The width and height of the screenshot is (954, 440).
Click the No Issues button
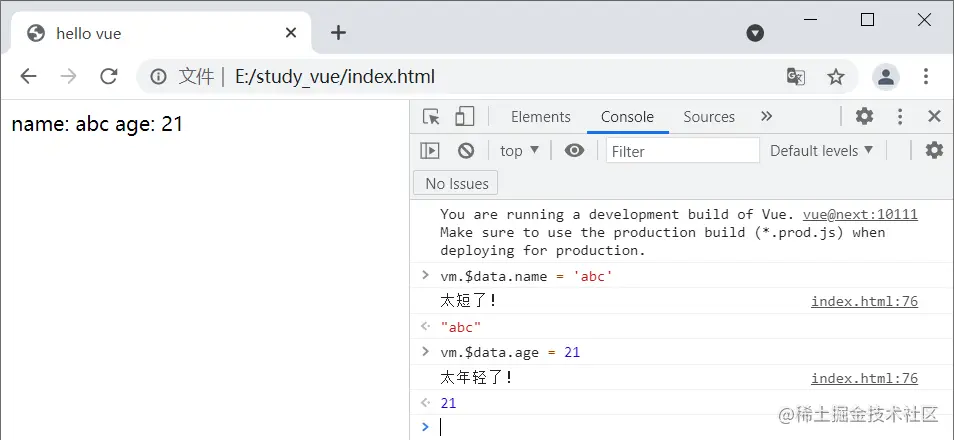click(456, 183)
